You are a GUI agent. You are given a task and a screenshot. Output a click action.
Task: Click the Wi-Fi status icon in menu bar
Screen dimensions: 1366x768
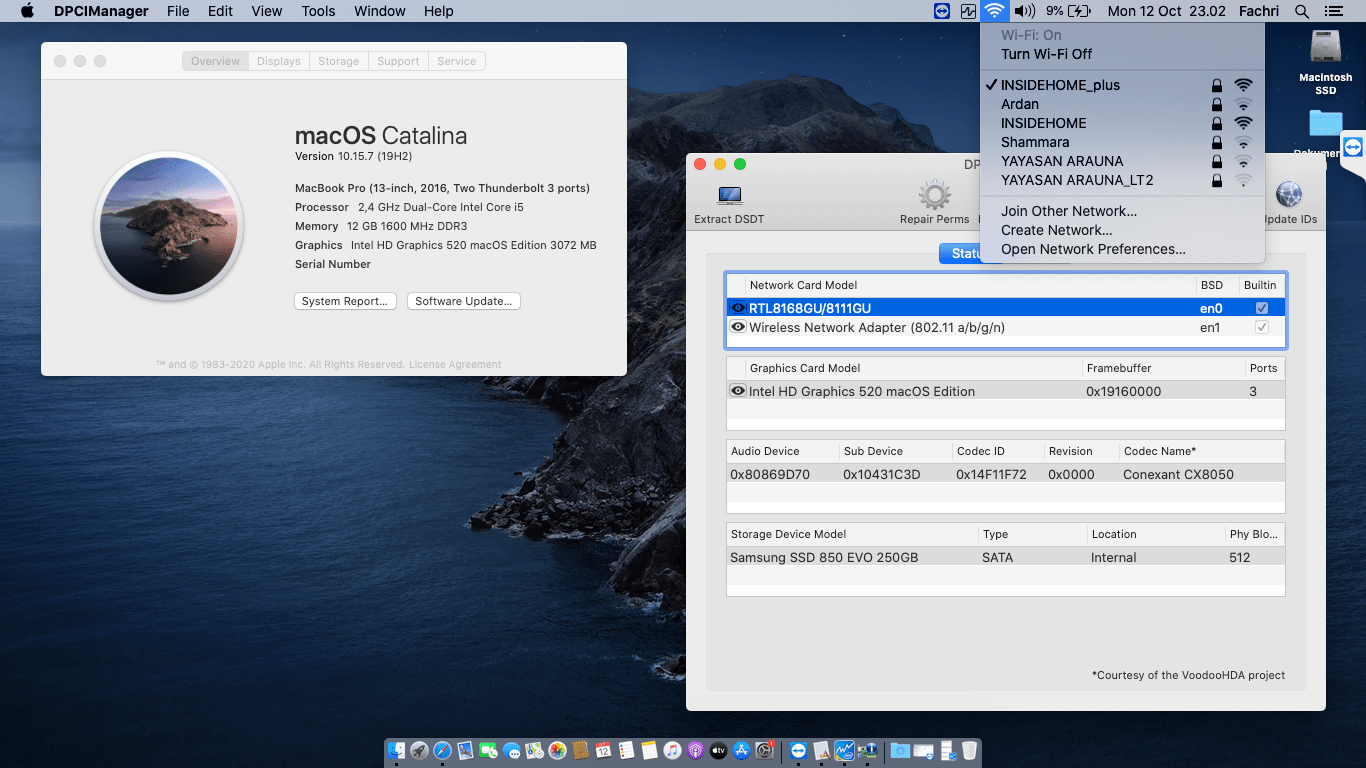993,11
